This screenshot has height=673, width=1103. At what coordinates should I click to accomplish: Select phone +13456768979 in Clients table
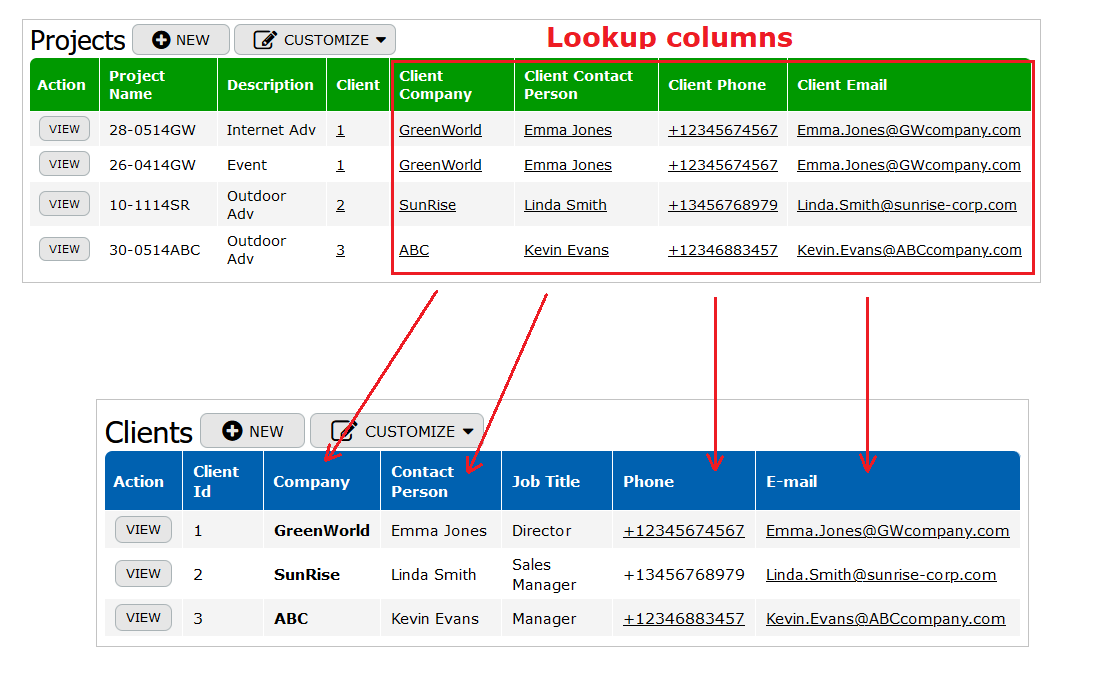[684, 575]
